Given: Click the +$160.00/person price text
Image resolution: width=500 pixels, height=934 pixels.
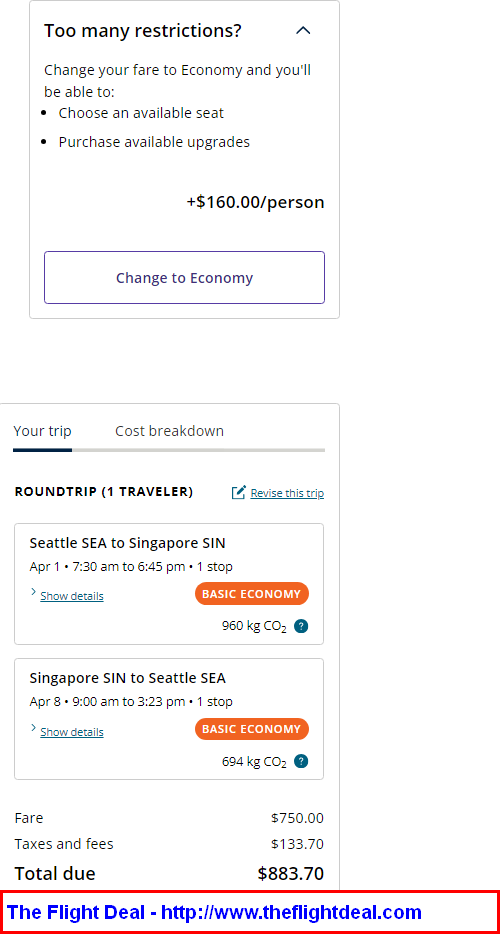Looking at the screenshot, I should [x=256, y=203].
